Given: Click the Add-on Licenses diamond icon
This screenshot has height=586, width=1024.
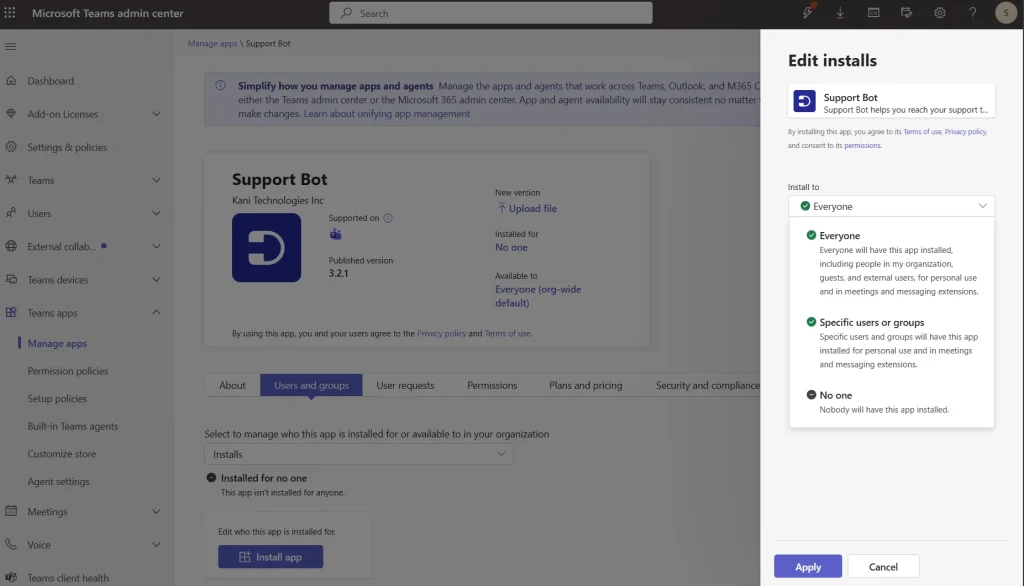Looking at the screenshot, I should [x=11, y=114].
